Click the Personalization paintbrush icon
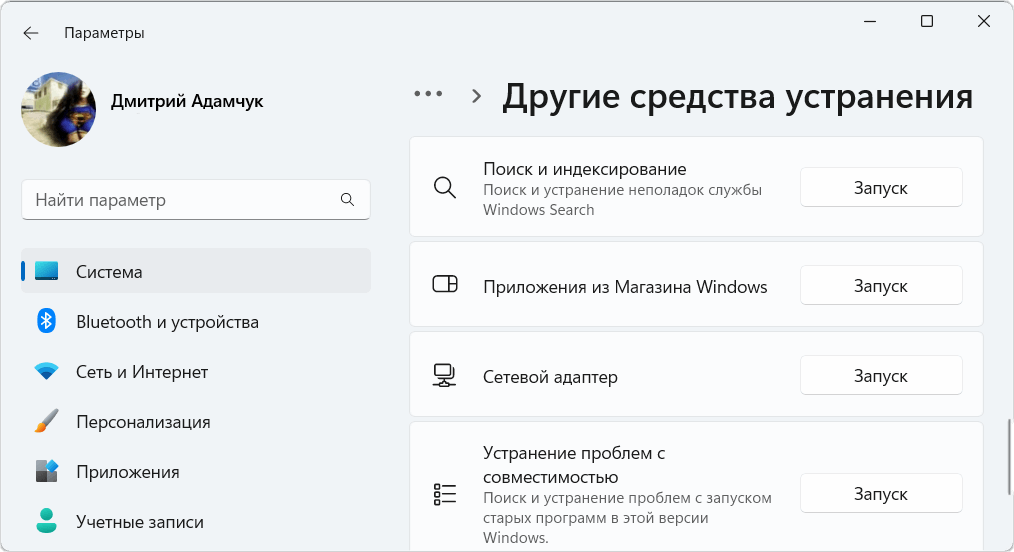 (x=46, y=422)
